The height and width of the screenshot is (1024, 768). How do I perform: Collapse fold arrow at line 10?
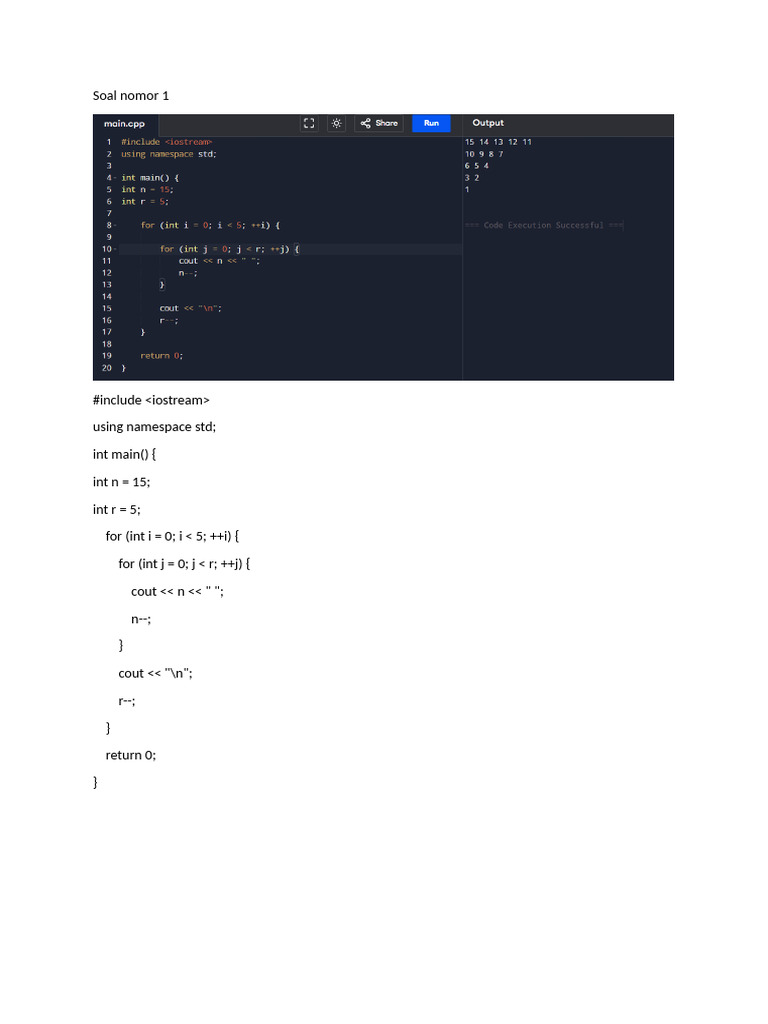pyautogui.click(x=116, y=249)
